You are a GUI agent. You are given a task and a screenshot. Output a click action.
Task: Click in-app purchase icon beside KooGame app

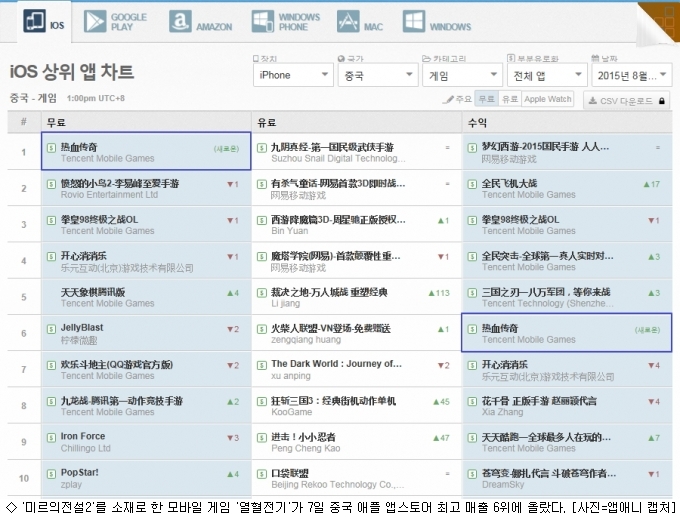pos(262,401)
